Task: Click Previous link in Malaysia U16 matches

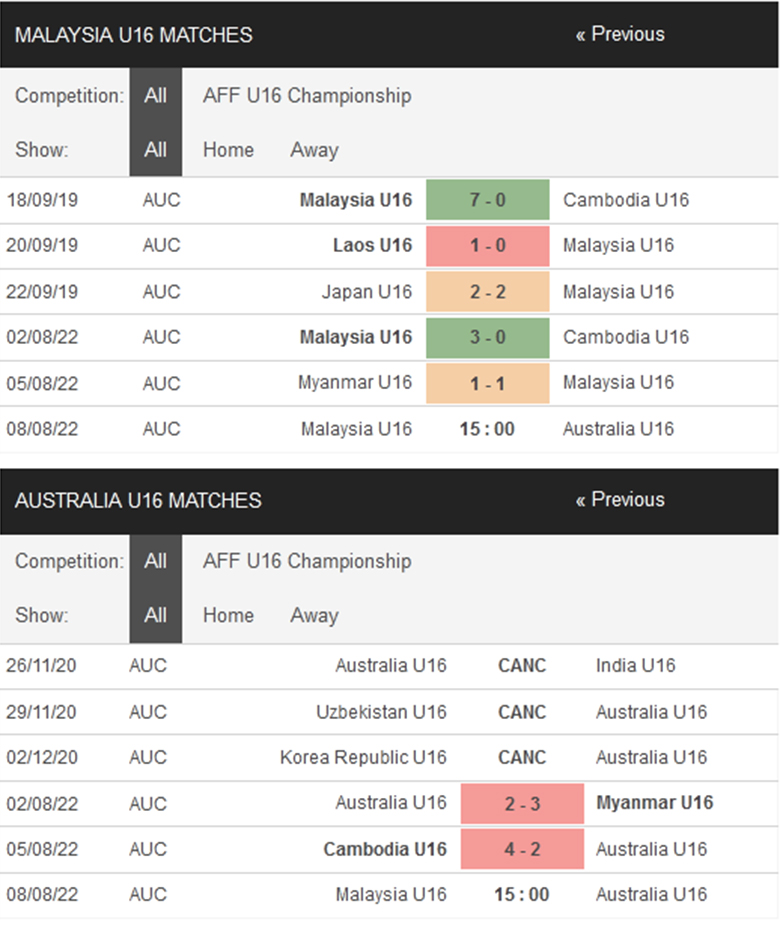Action: tap(619, 34)
